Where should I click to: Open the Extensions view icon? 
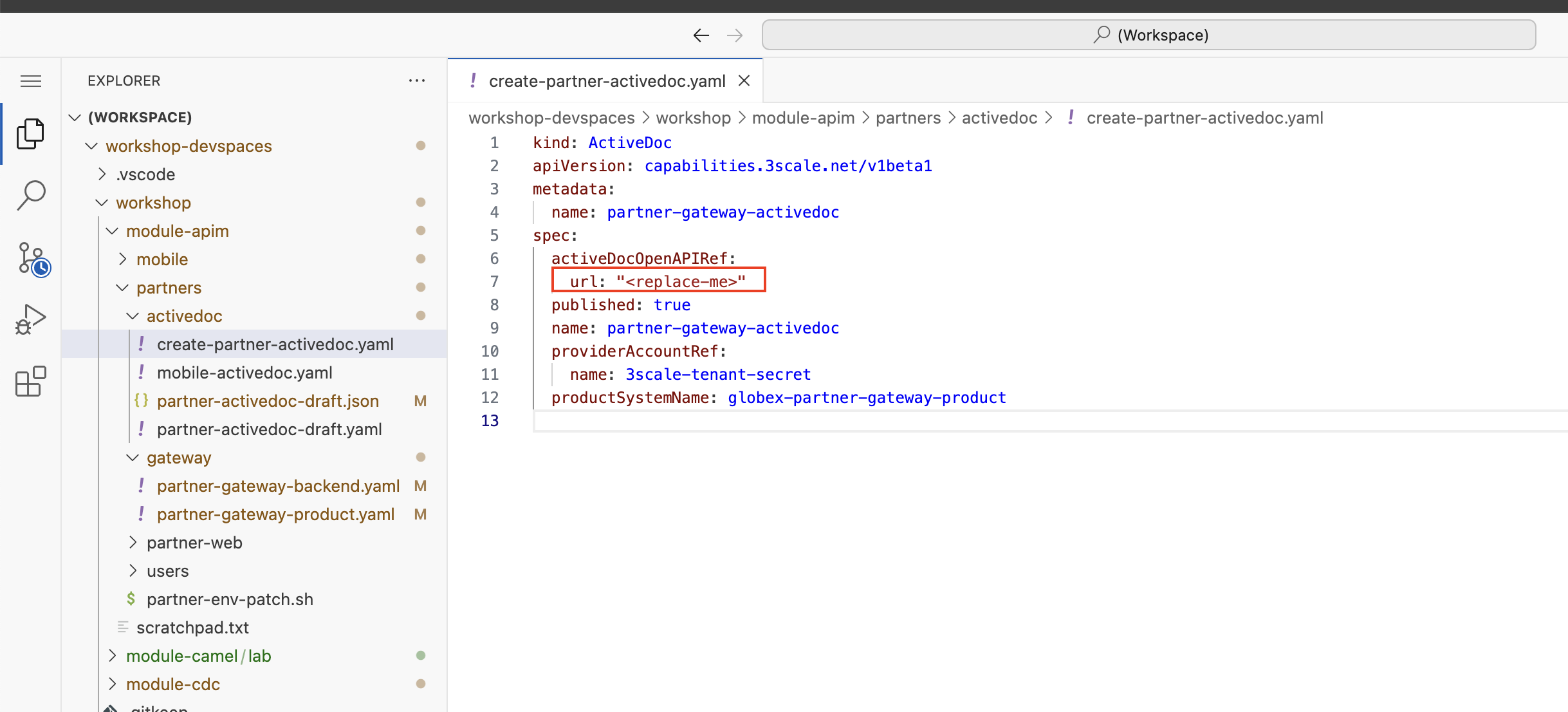pos(31,382)
